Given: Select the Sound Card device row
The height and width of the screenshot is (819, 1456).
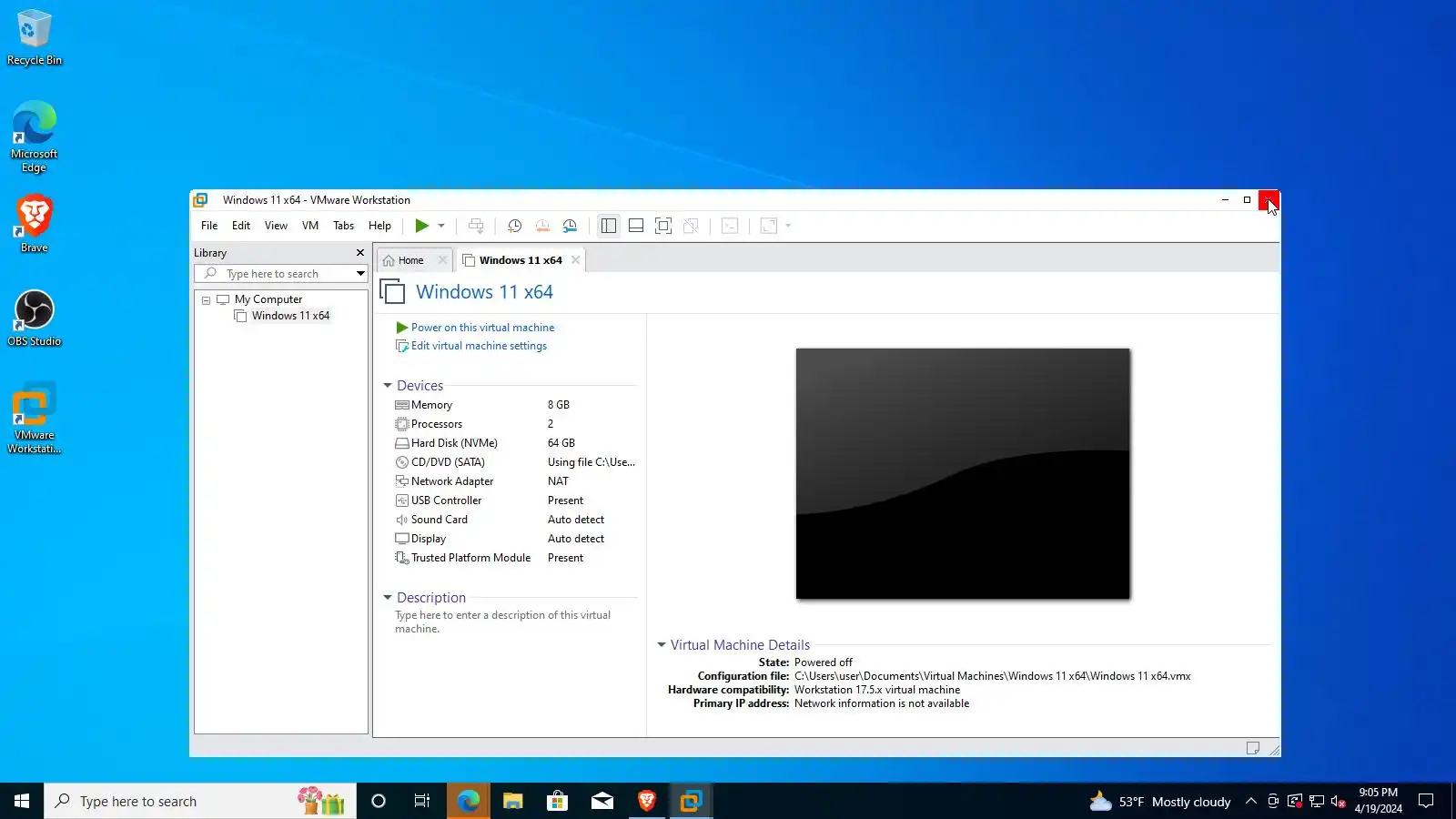Looking at the screenshot, I should (515, 520).
